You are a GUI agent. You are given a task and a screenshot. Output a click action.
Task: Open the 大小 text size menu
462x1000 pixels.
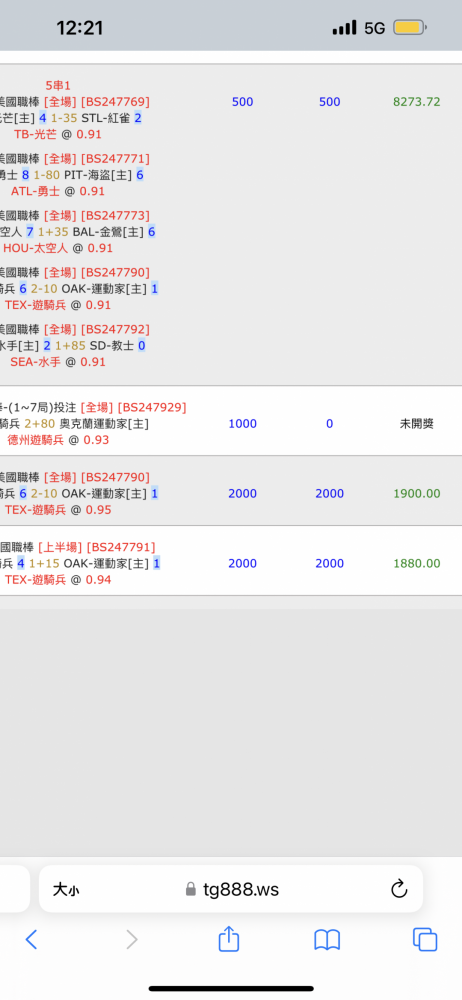[66, 889]
